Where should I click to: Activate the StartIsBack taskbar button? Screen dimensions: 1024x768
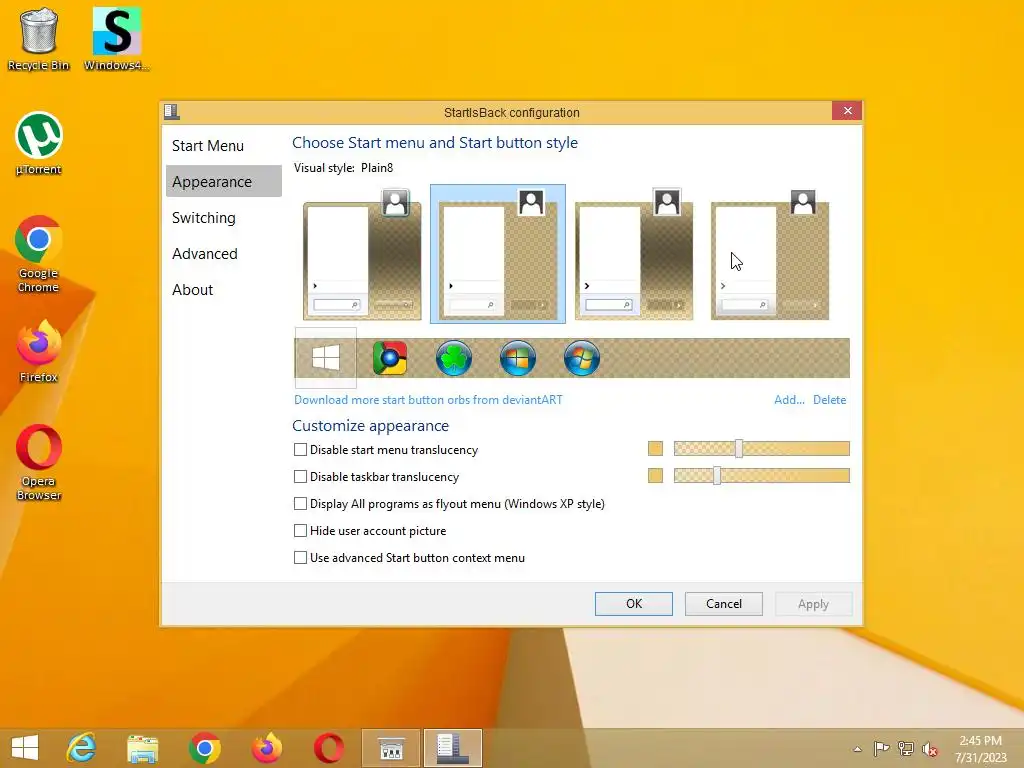(453, 748)
